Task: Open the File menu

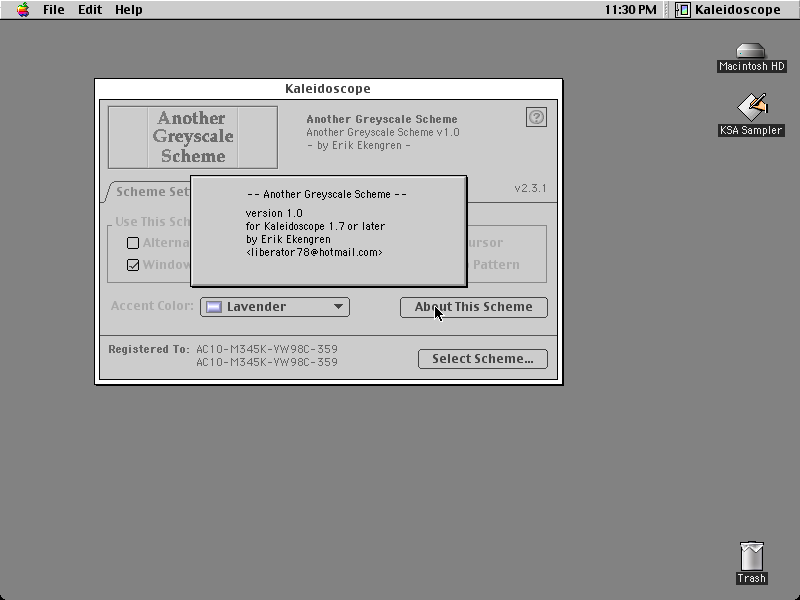Action: 54,10
